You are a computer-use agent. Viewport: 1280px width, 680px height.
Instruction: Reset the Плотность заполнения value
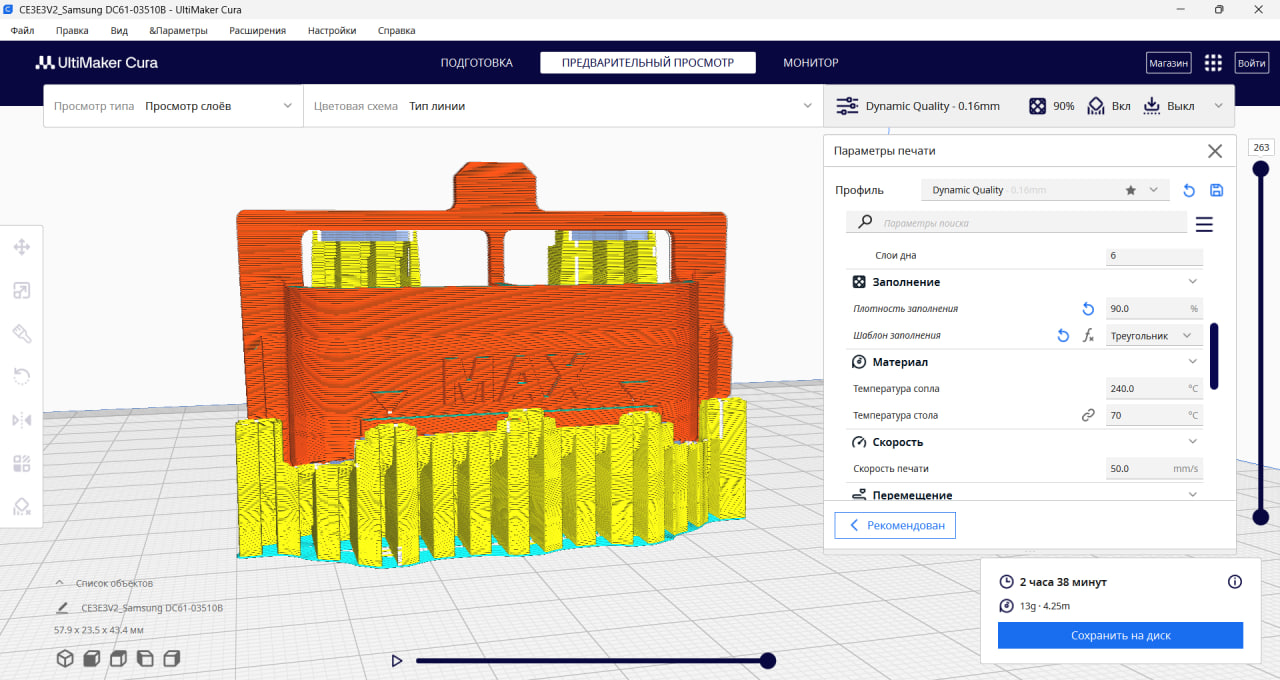click(x=1088, y=309)
